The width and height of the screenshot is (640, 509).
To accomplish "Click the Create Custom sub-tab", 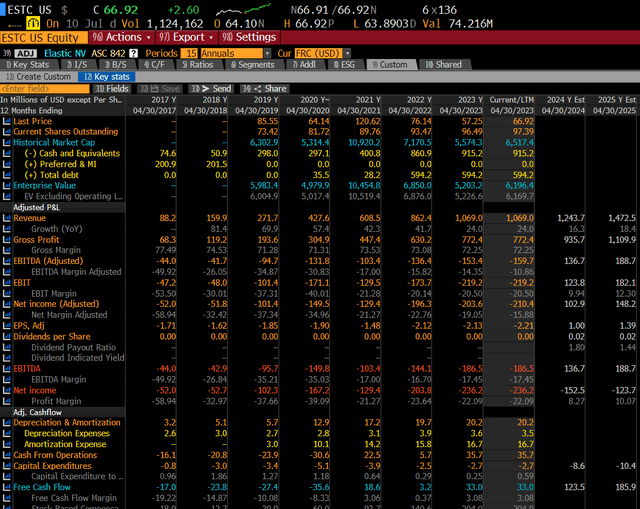I will coord(38,77).
